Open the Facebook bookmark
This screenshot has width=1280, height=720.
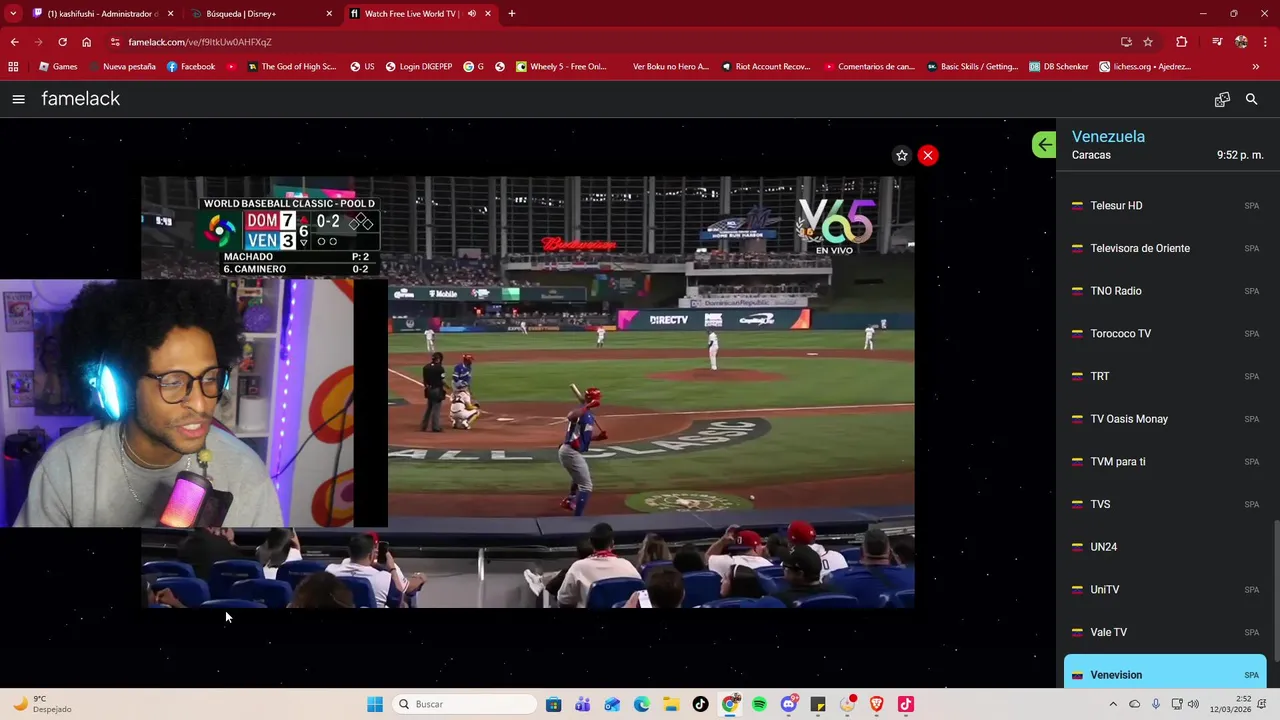[x=191, y=67]
